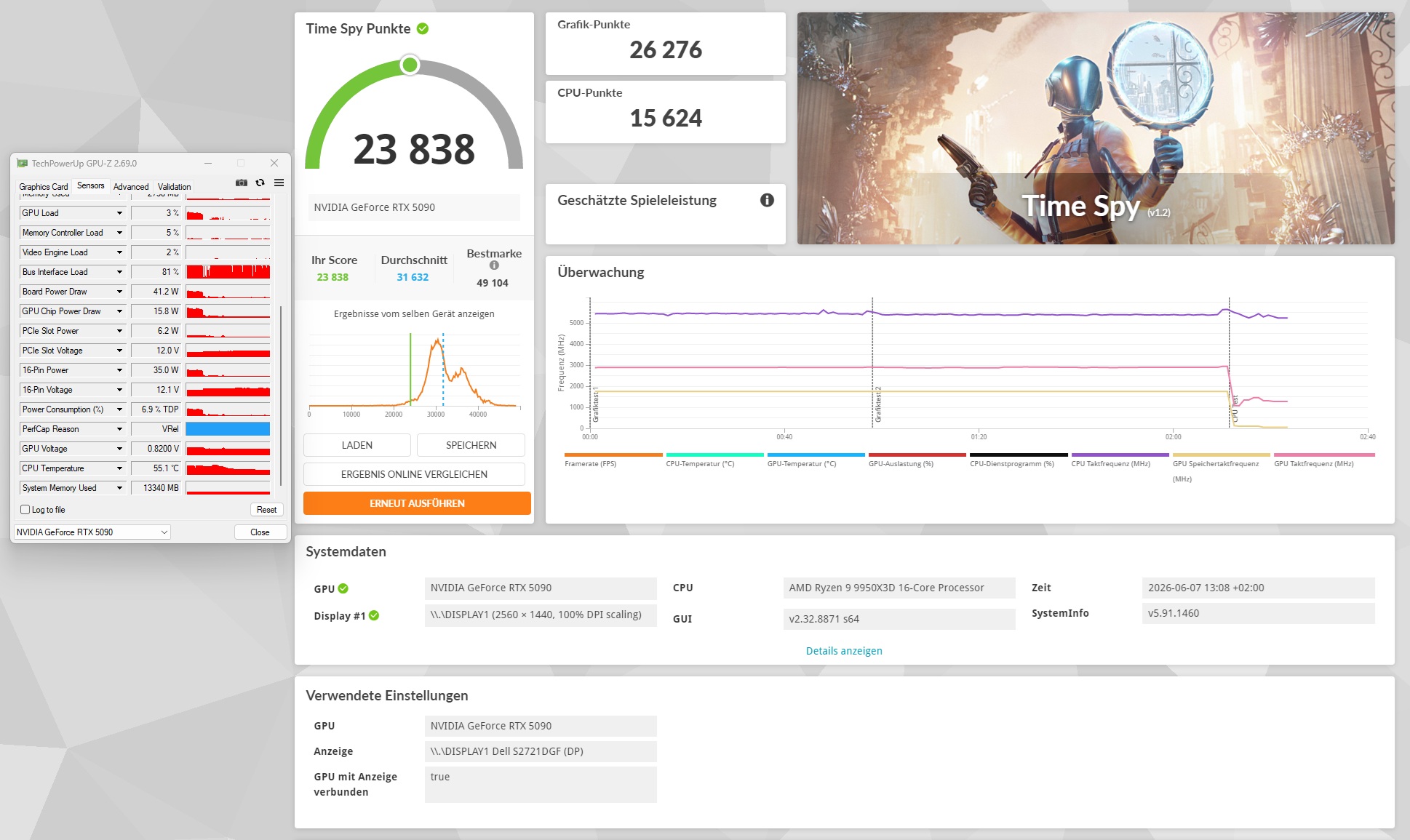Click the Bus Interface Load graph

click(228, 272)
